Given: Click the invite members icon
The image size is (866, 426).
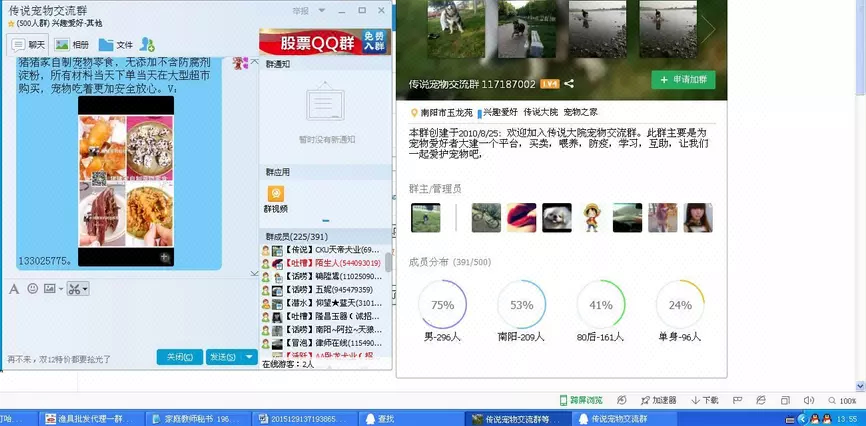Looking at the screenshot, I should (147, 45).
